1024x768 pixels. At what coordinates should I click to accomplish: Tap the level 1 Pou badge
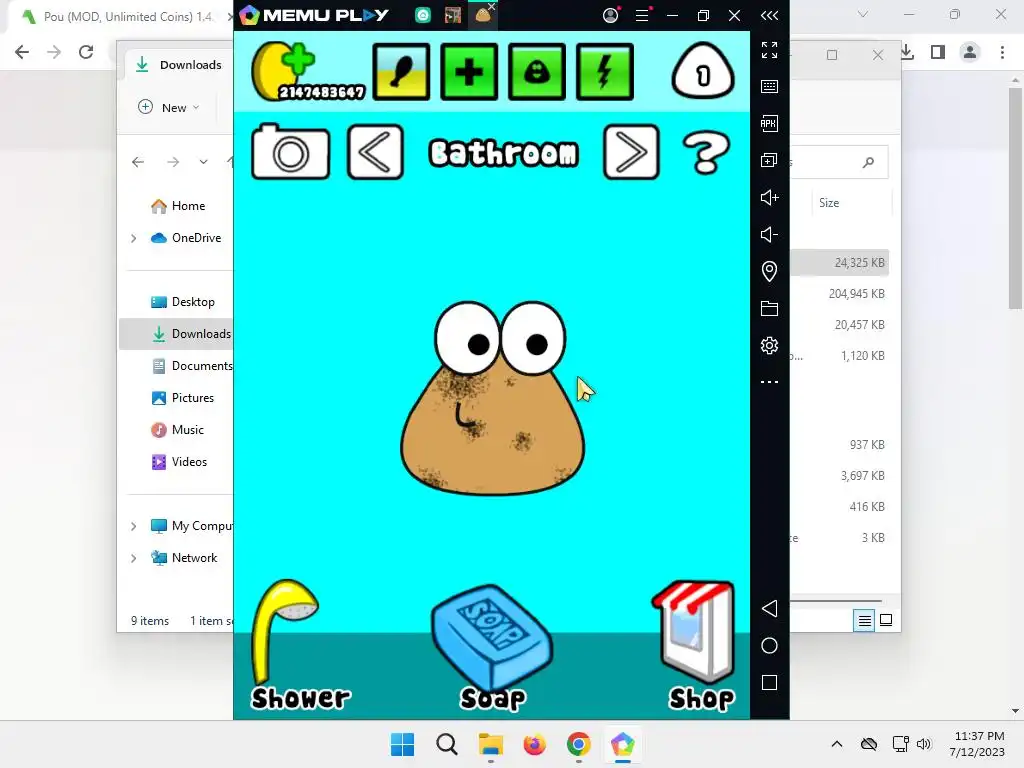(x=703, y=71)
